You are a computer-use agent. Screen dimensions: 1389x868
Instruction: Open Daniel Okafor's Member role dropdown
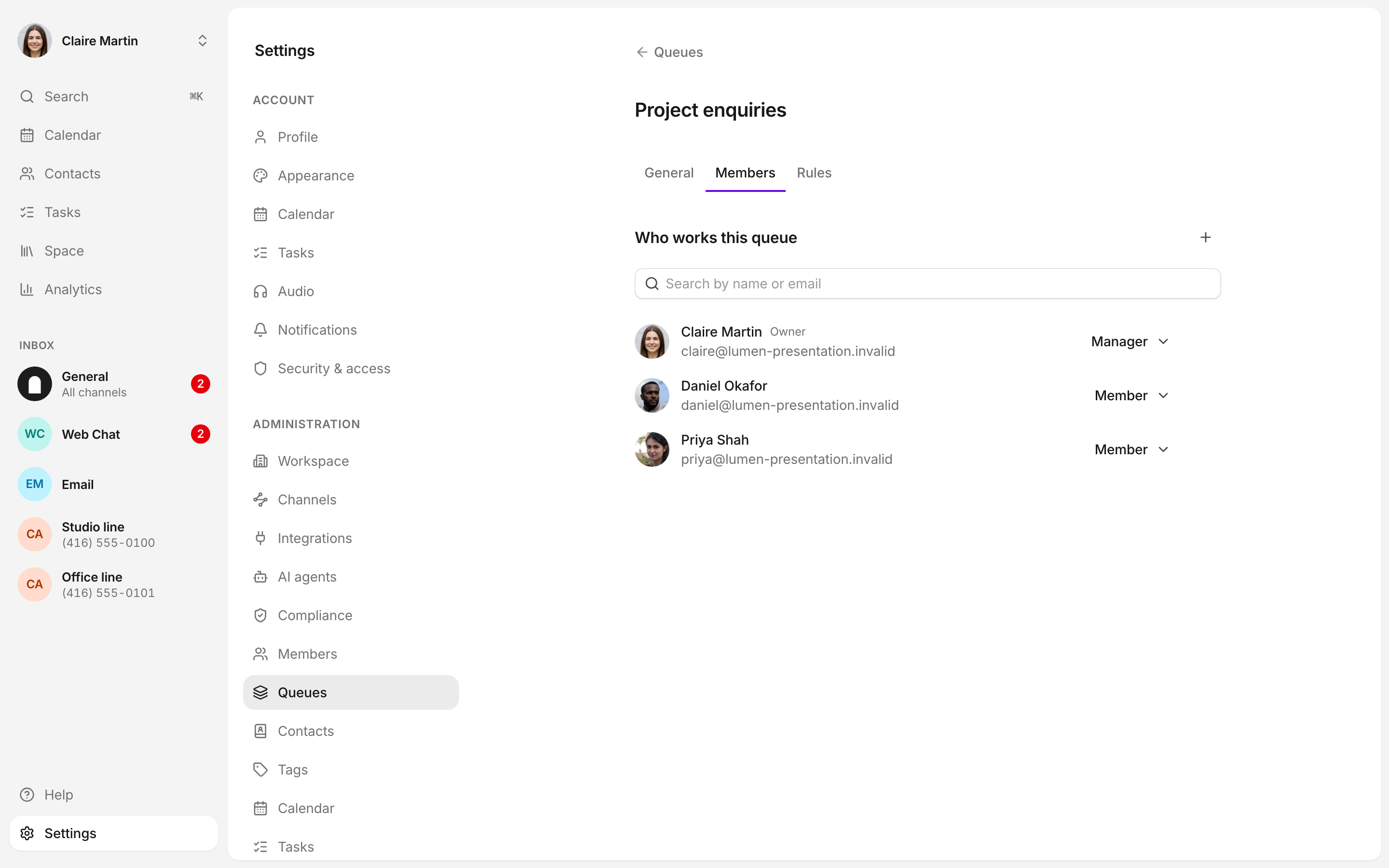click(1131, 395)
